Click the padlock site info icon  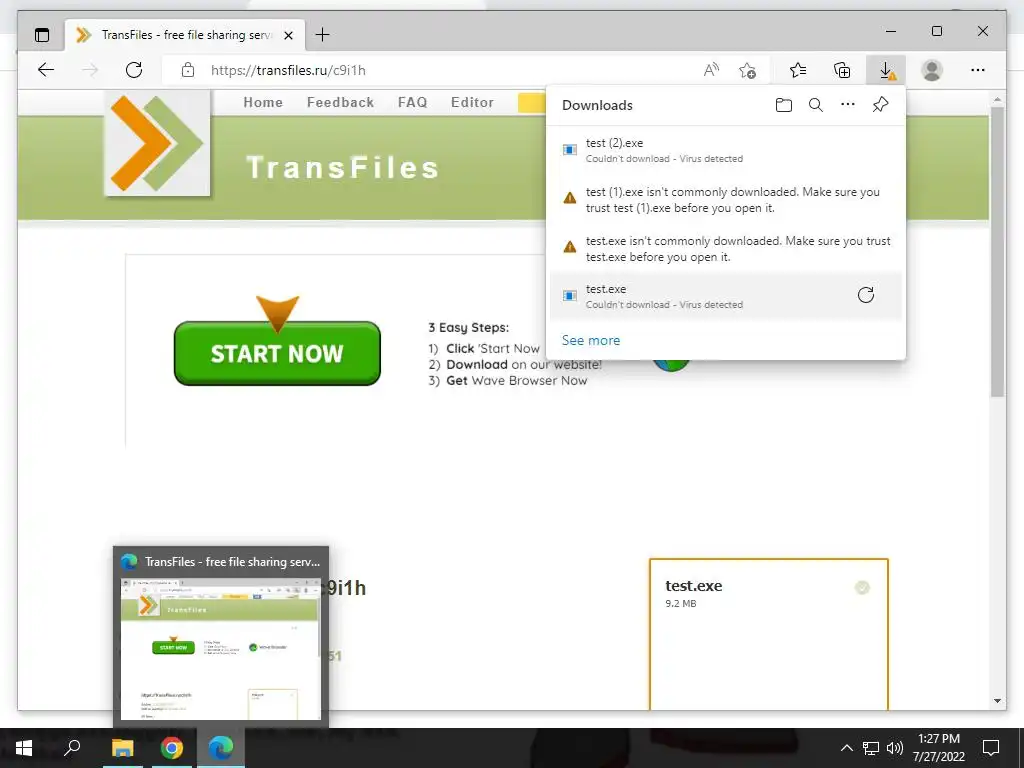coord(188,70)
